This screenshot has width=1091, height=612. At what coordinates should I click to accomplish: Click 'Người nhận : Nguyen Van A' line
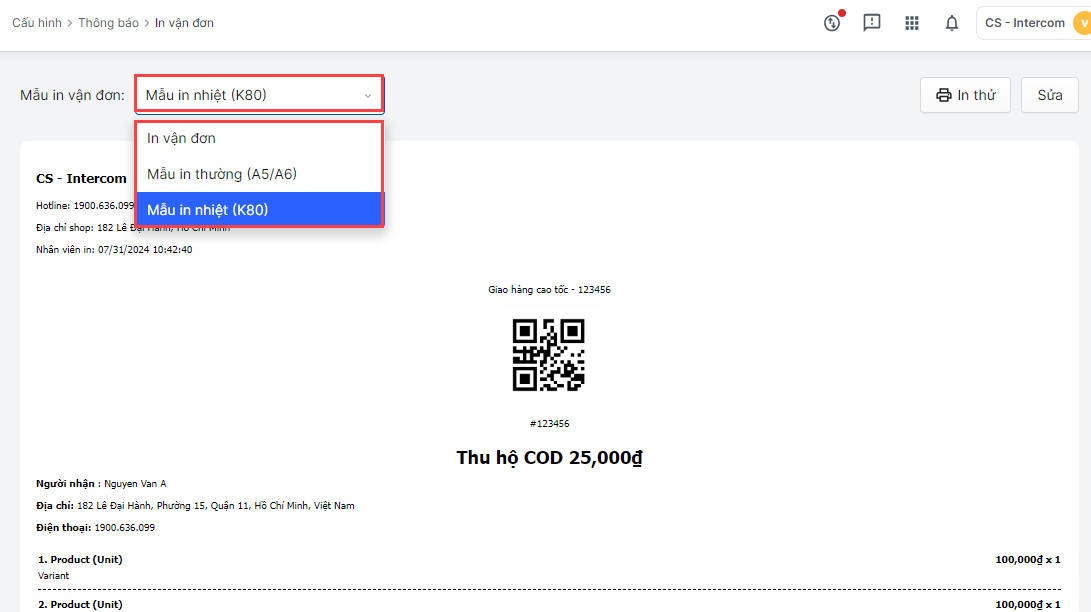(x=101, y=483)
